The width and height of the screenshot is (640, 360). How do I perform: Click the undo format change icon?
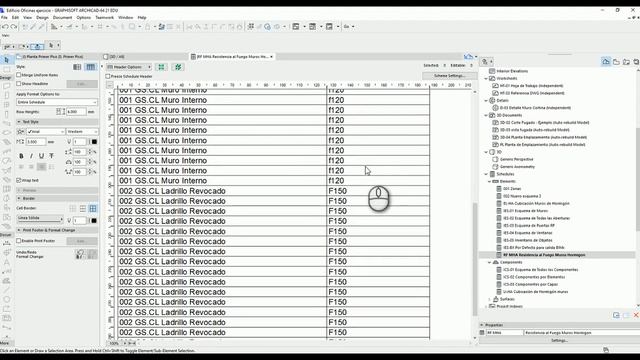click(80, 255)
